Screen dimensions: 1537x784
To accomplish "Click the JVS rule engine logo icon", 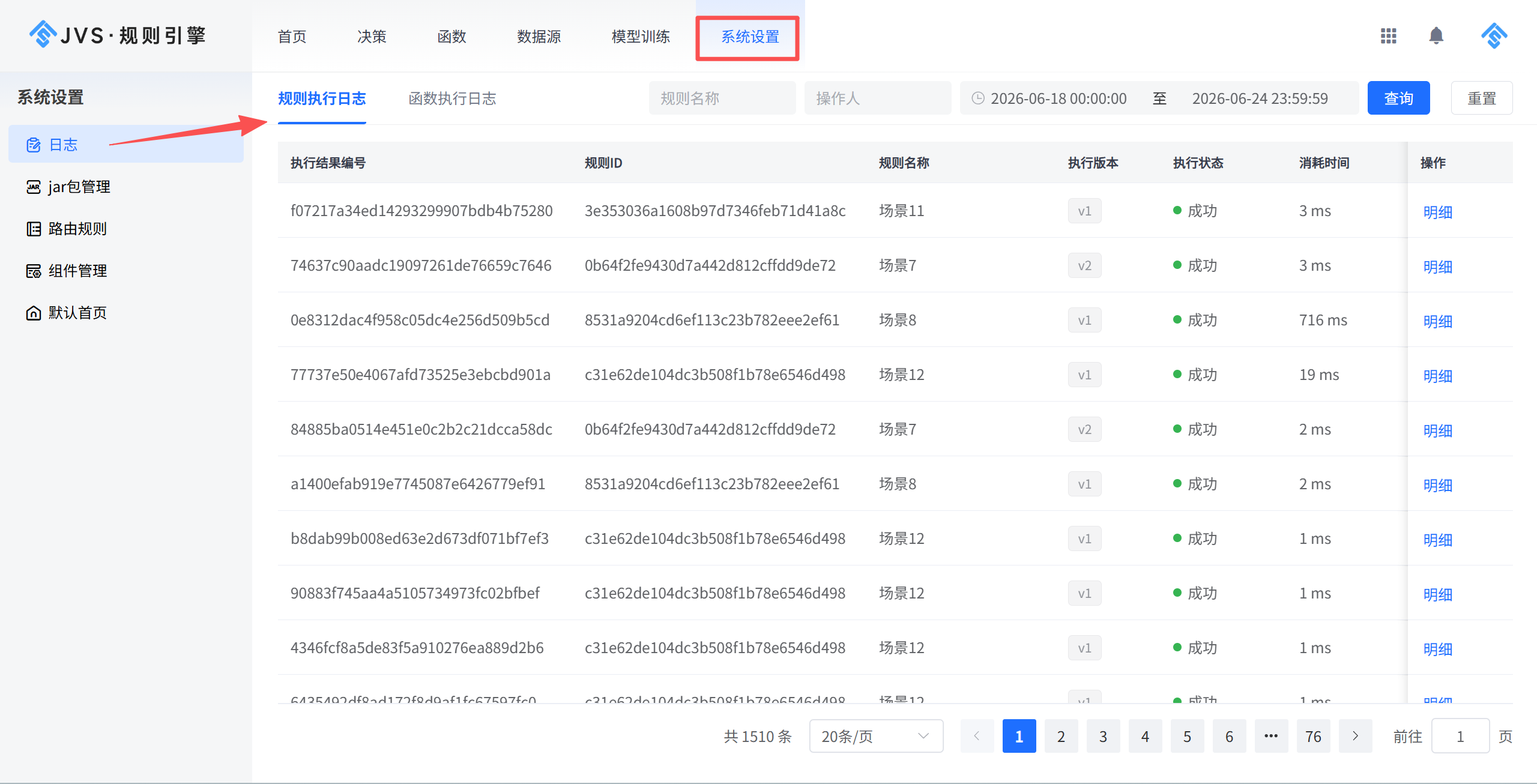I will (x=43, y=35).
